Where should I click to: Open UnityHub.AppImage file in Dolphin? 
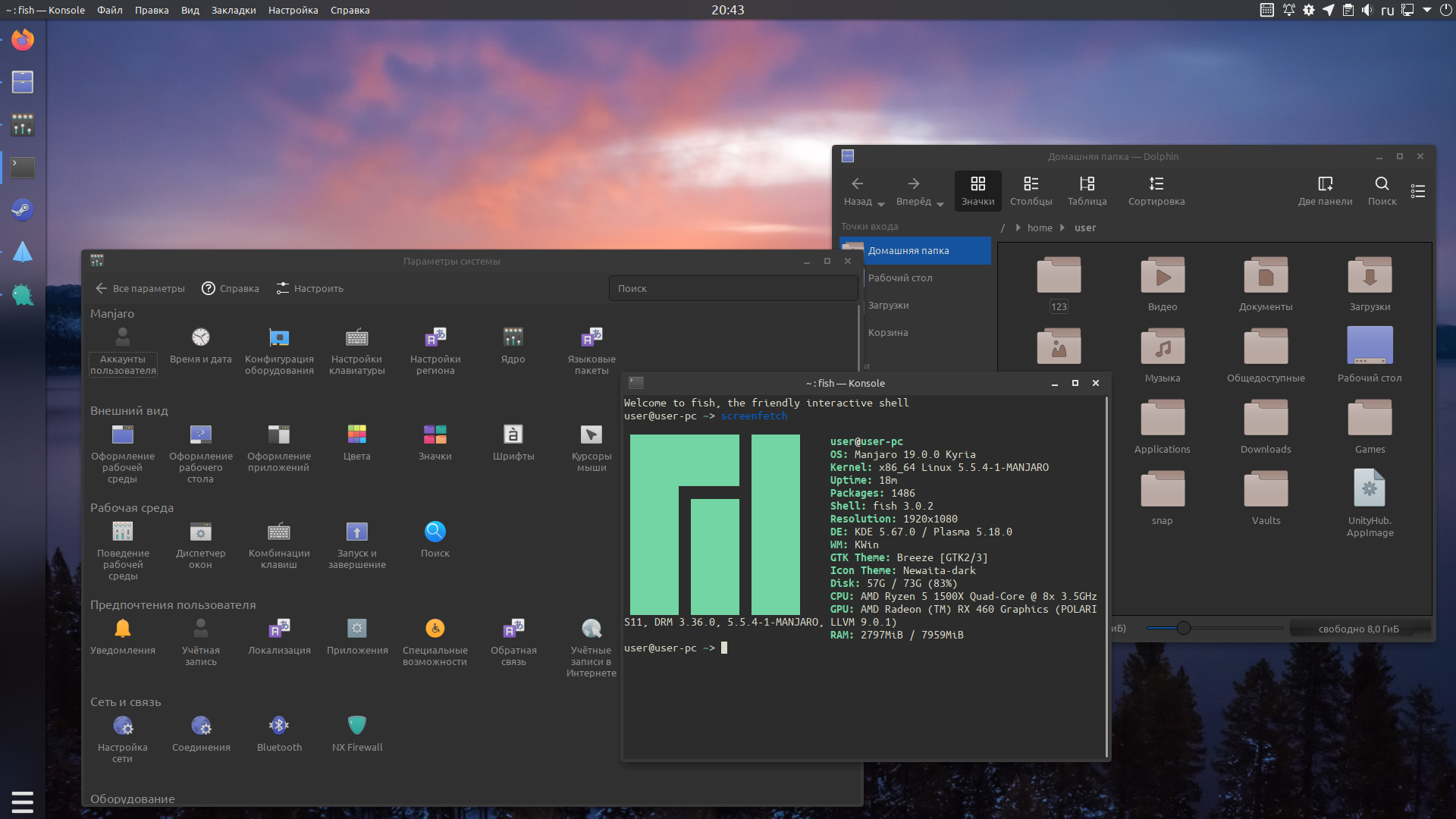(x=1370, y=503)
